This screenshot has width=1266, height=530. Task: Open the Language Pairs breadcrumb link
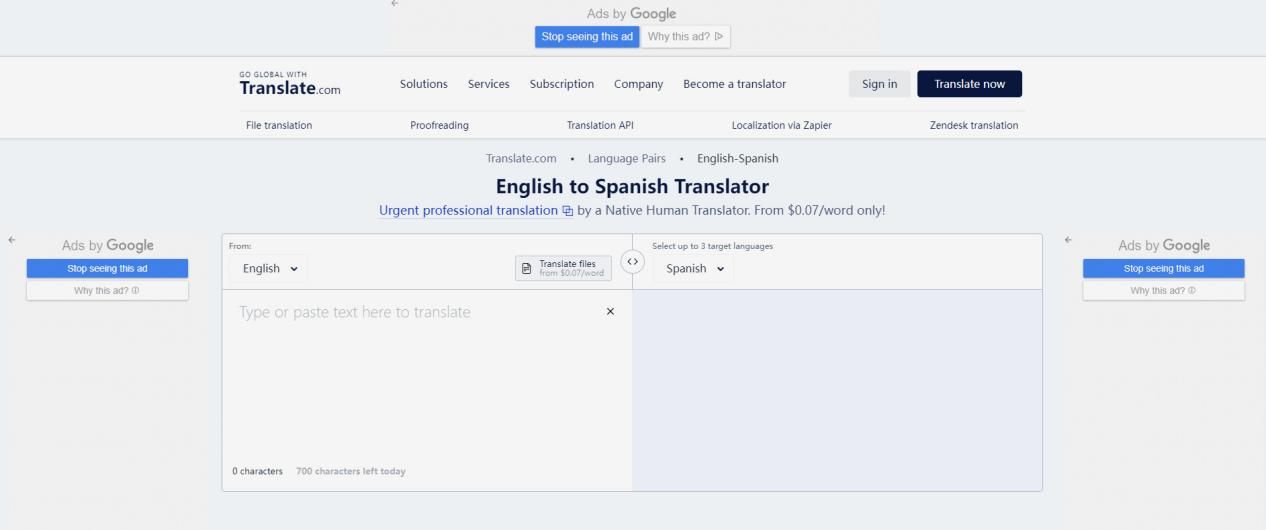pyautogui.click(x=627, y=158)
